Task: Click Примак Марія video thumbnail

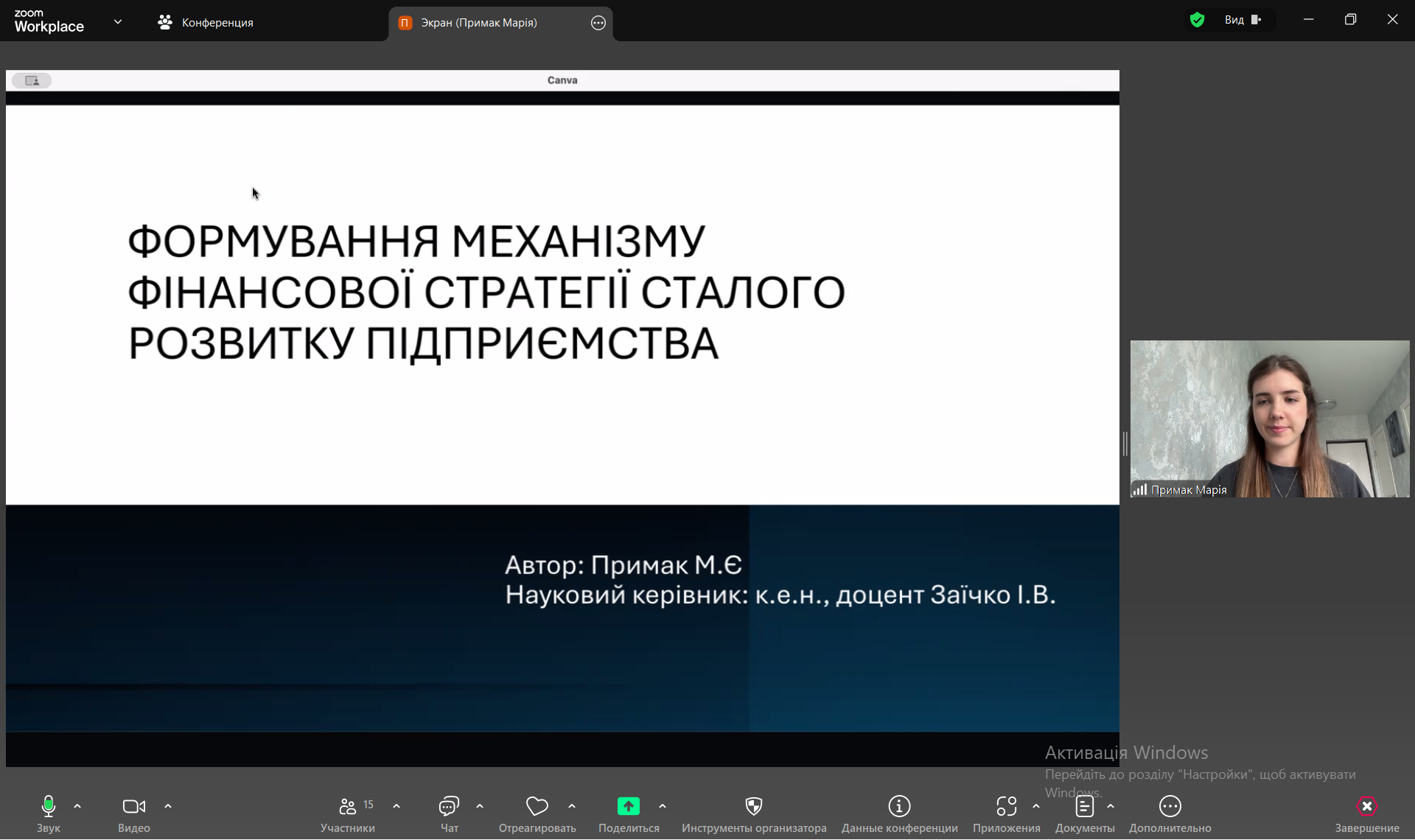Action: pos(1269,419)
